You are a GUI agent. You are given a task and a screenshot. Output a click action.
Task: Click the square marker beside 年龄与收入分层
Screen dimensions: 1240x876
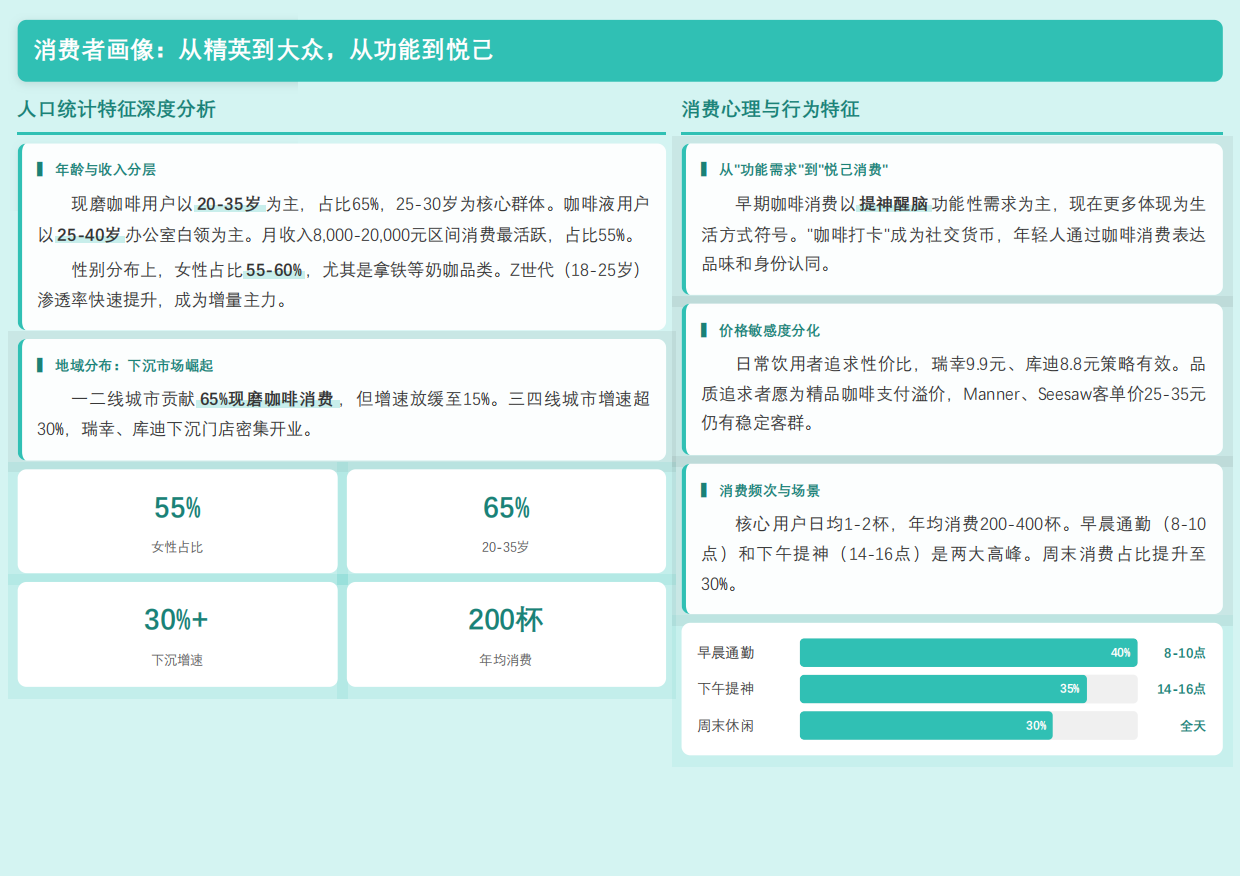pos(40,168)
